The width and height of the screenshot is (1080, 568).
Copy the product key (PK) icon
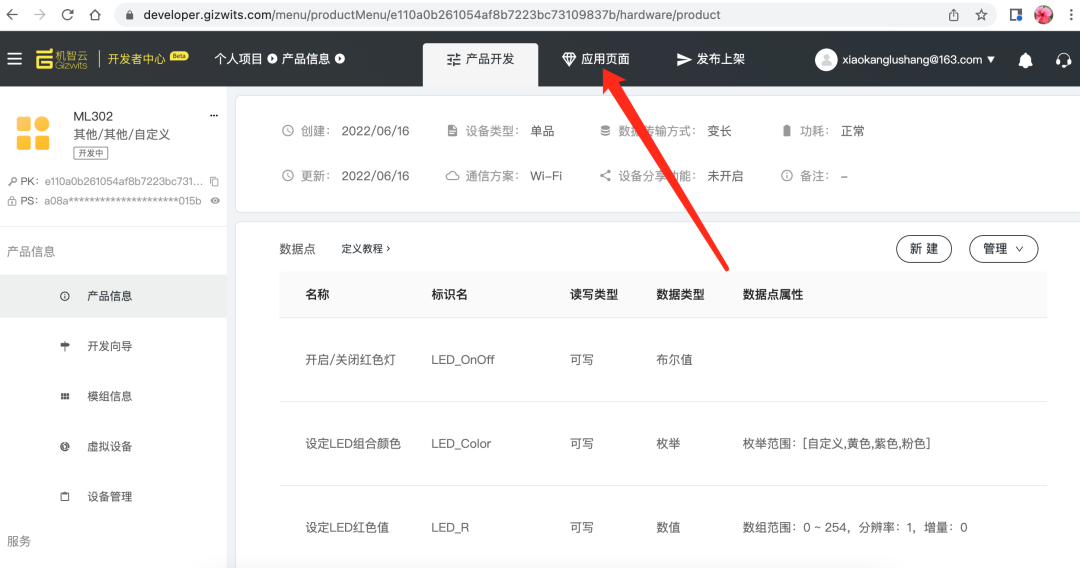pos(214,182)
